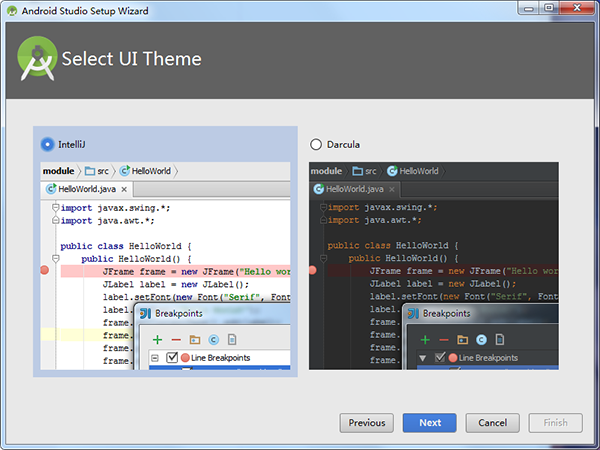Screen dimensions: 600x450
Task: Click the red breakpoint dot in IntelliJ preview gutter
Action: click(45, 270)
